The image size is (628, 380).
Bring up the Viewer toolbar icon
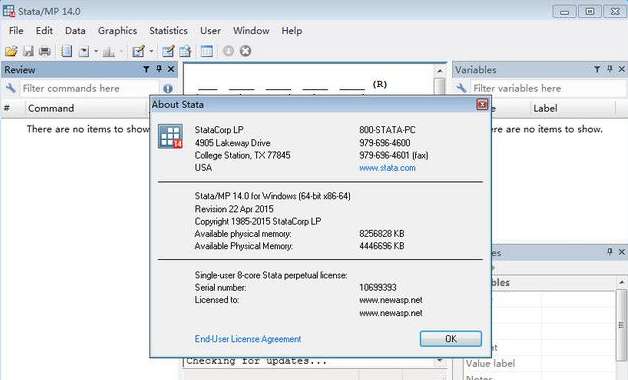coord(84,51)
